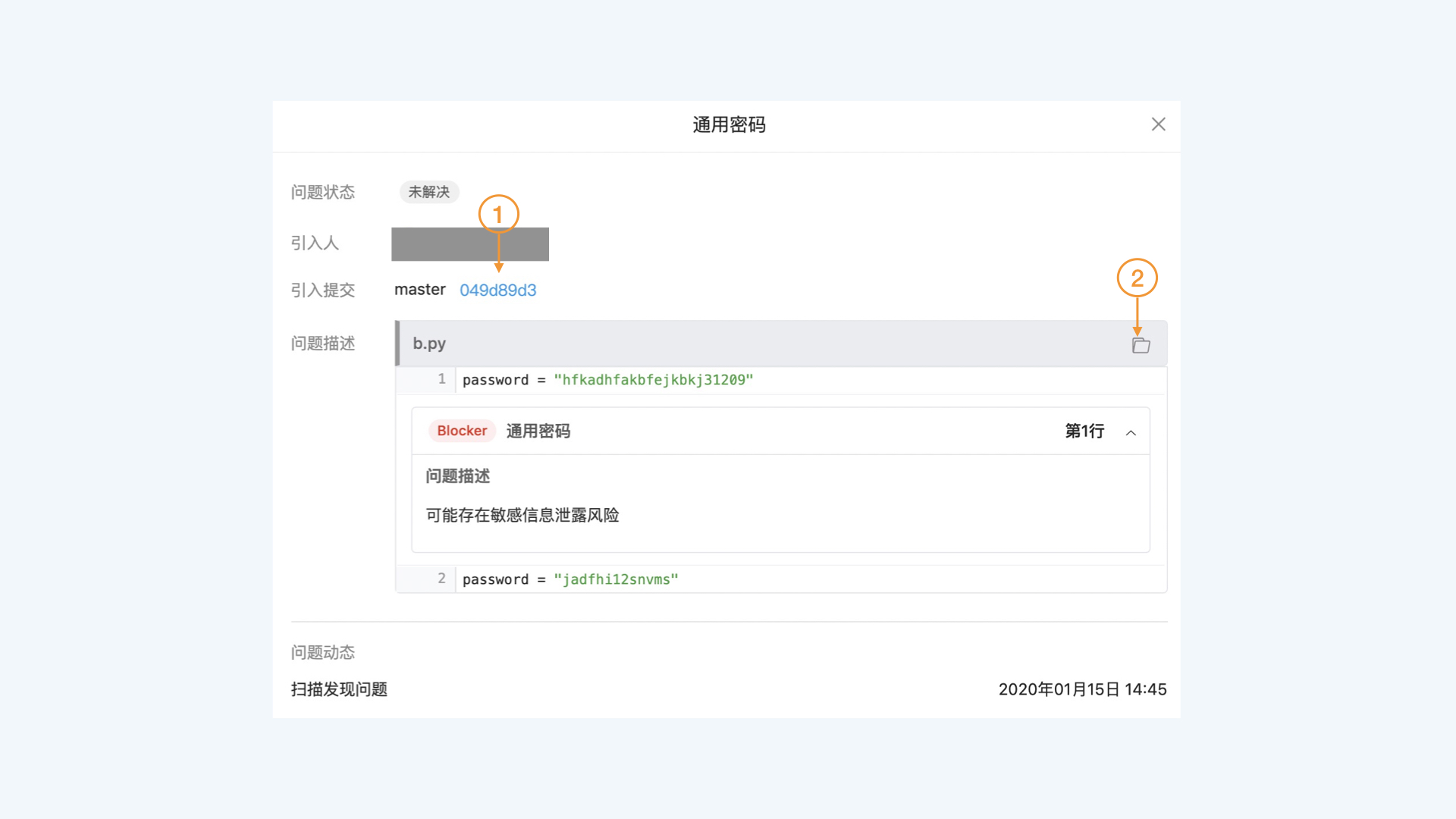The width and height of the screenshot is (1456, 819).
Task: Click code line 2 with jadfhi12snvms
Action: (x=570, y=579)
